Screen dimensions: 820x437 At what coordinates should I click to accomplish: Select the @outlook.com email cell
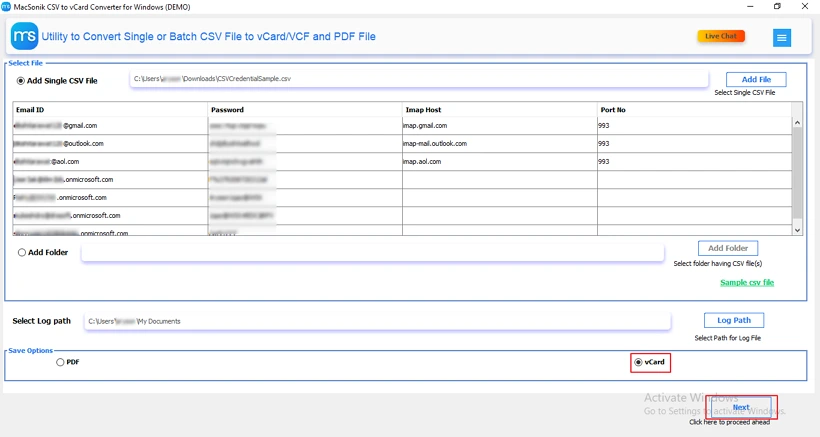click(x=110, y=144)
